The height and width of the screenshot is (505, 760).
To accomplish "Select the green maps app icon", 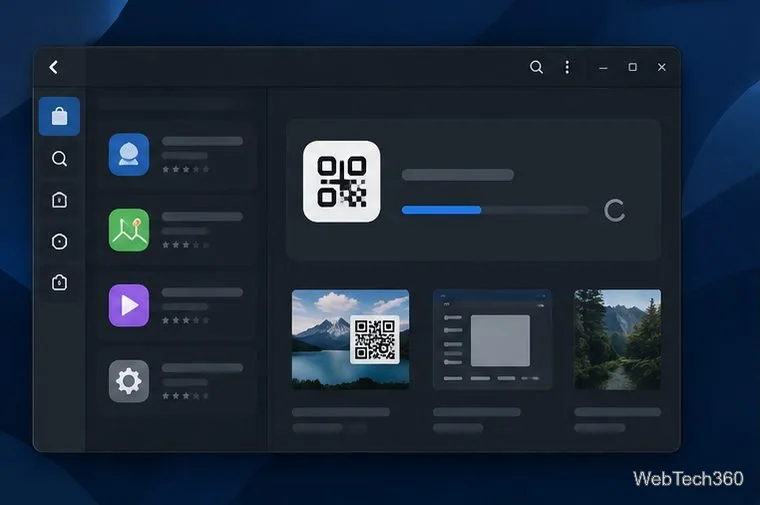I will click(x=129, y=230).
